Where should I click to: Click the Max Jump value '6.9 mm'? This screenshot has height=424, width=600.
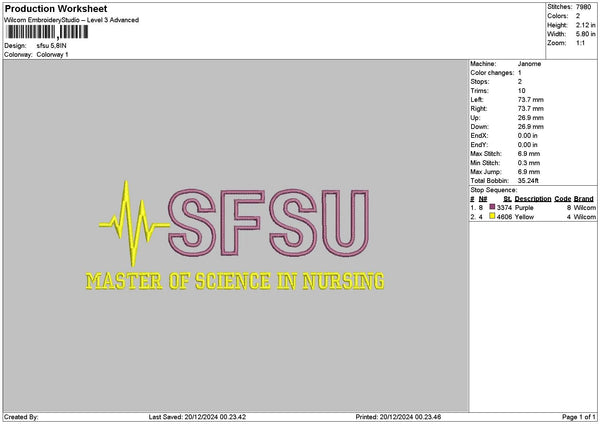click(529, 172)
